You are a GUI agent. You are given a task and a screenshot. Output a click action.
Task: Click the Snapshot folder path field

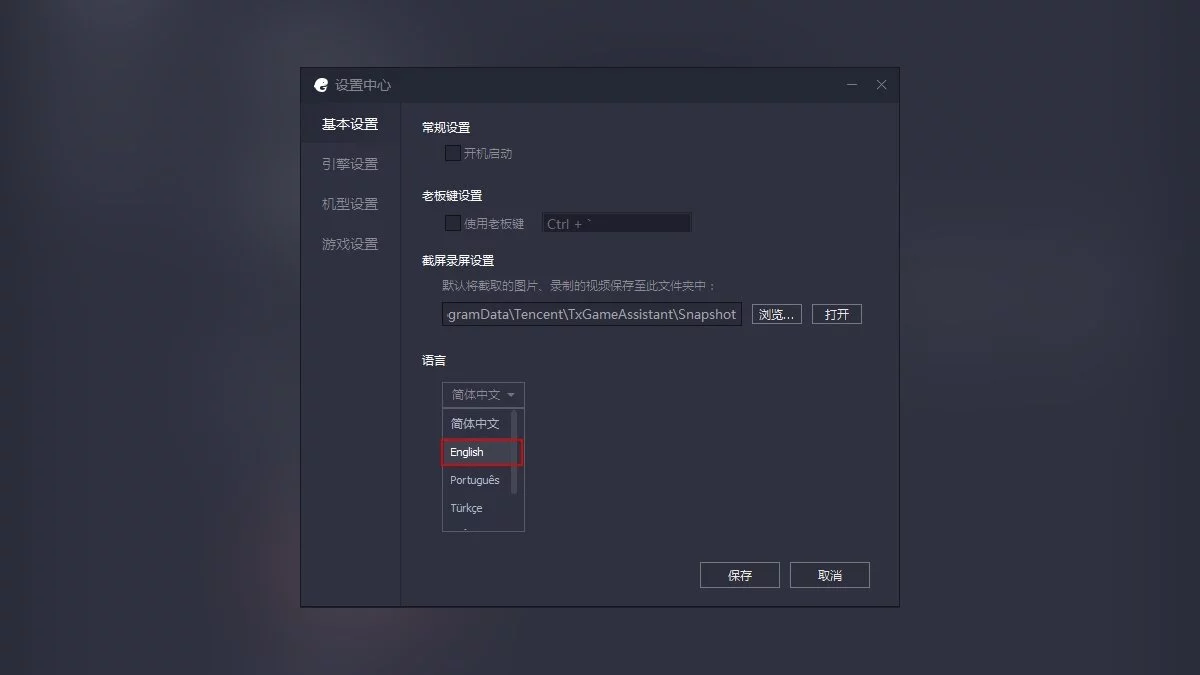click(x=592, y=314)
